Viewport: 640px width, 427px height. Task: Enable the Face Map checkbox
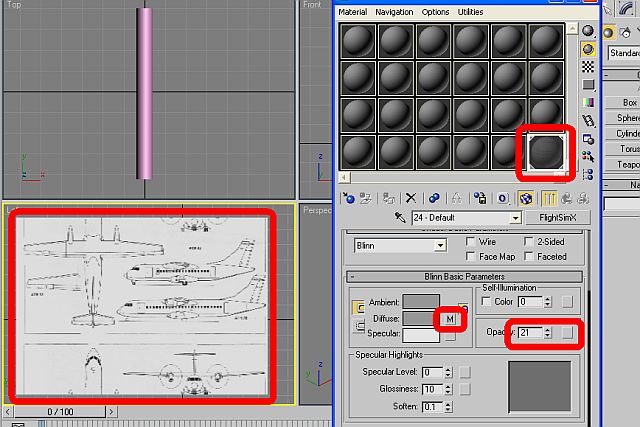(471, 256)
